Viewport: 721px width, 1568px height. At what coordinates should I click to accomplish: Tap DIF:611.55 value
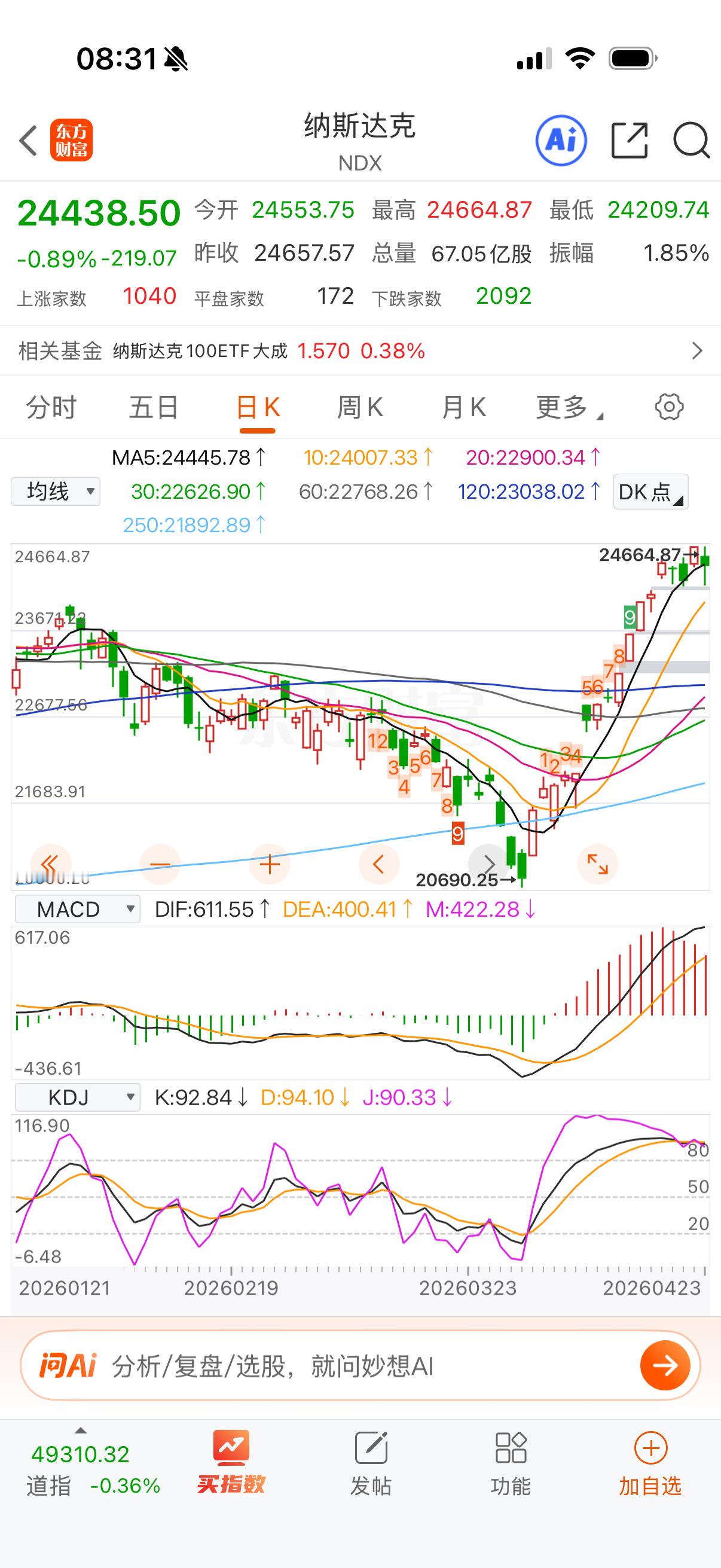click(213, 909)
